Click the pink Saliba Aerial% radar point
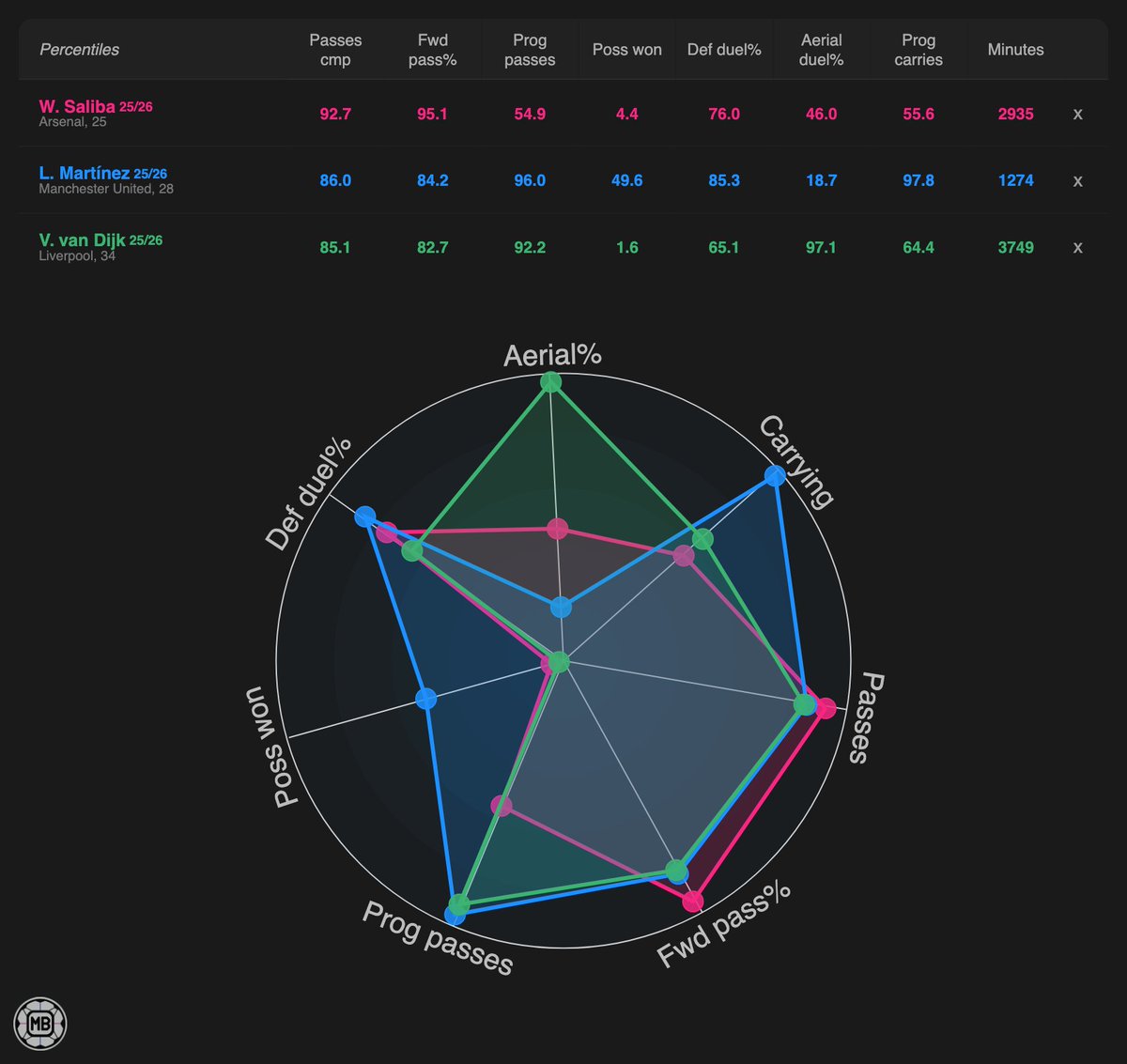Image resolution: width=1127 pixels, height=1064 pixels. [558, 529]
